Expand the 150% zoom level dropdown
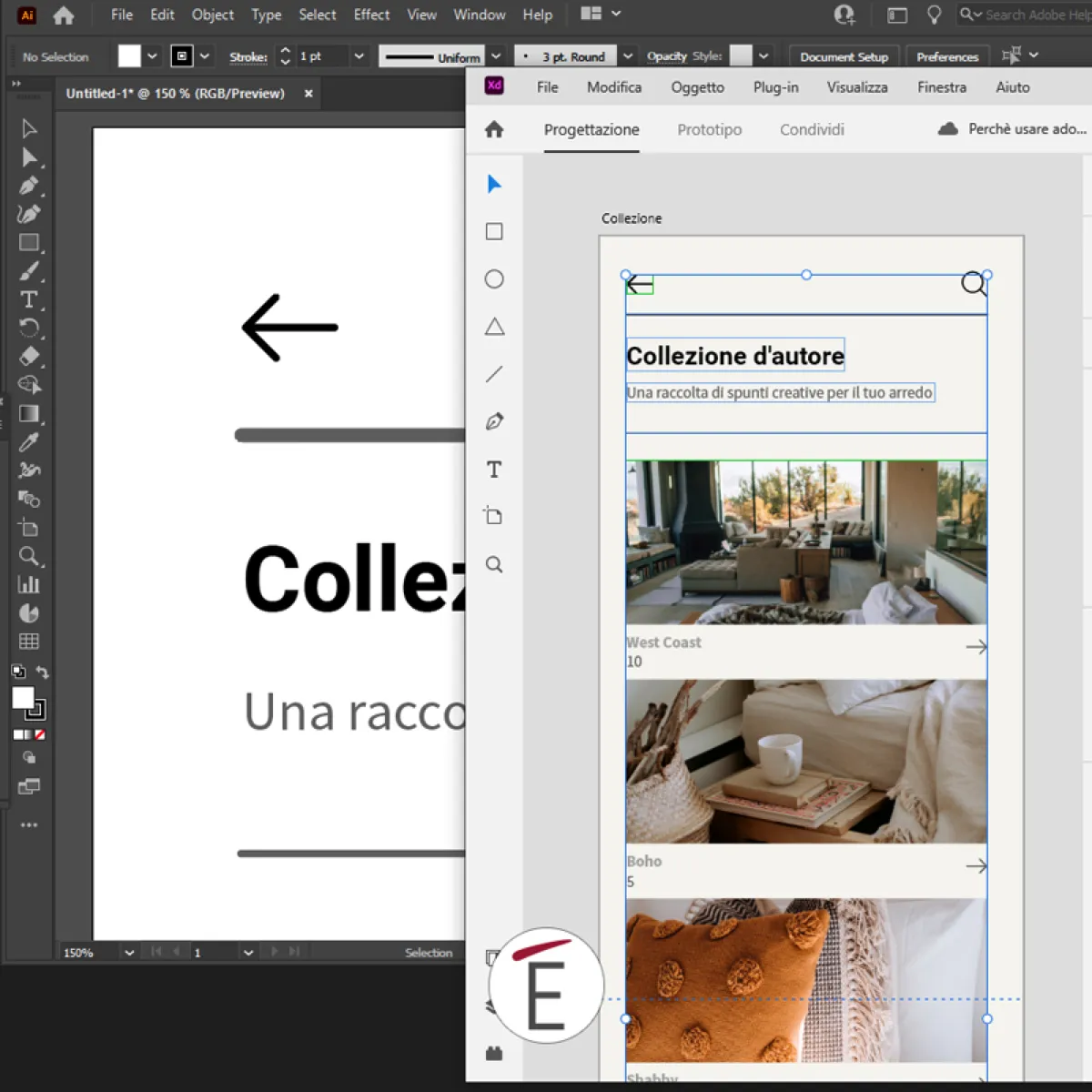This screenshot has width=1092, height=1092. pyautogui.click(x=129, y=953)
